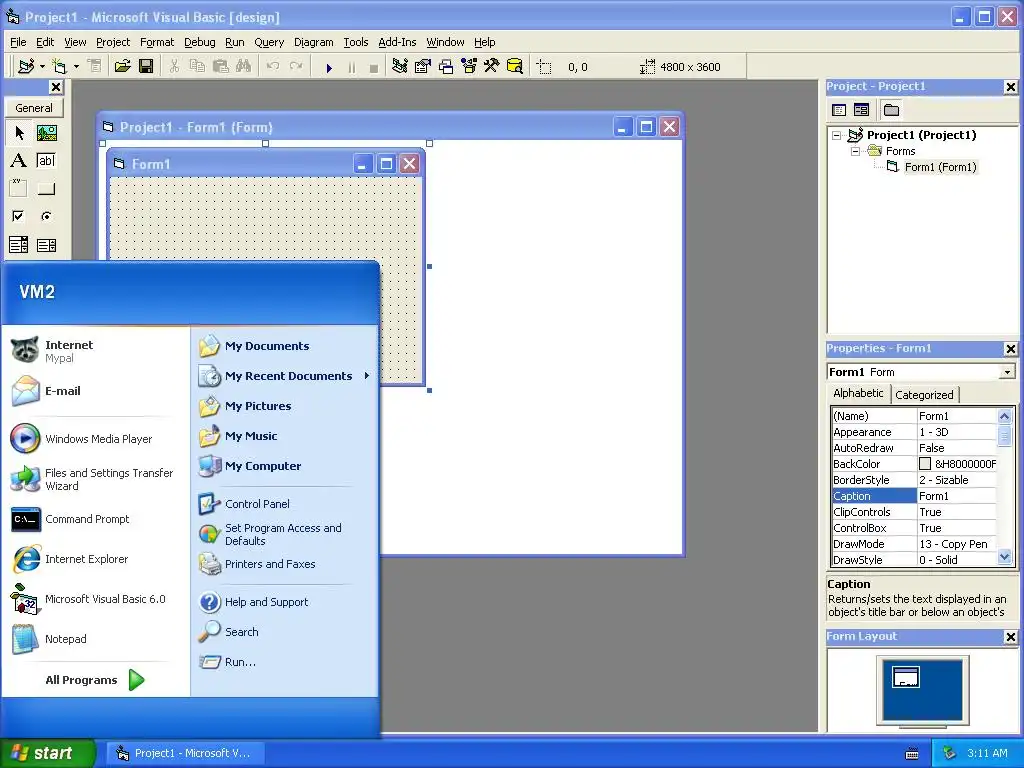
Task: Click the Toolbox hammer-and-wrench toolbar icon
Action: 492,66
